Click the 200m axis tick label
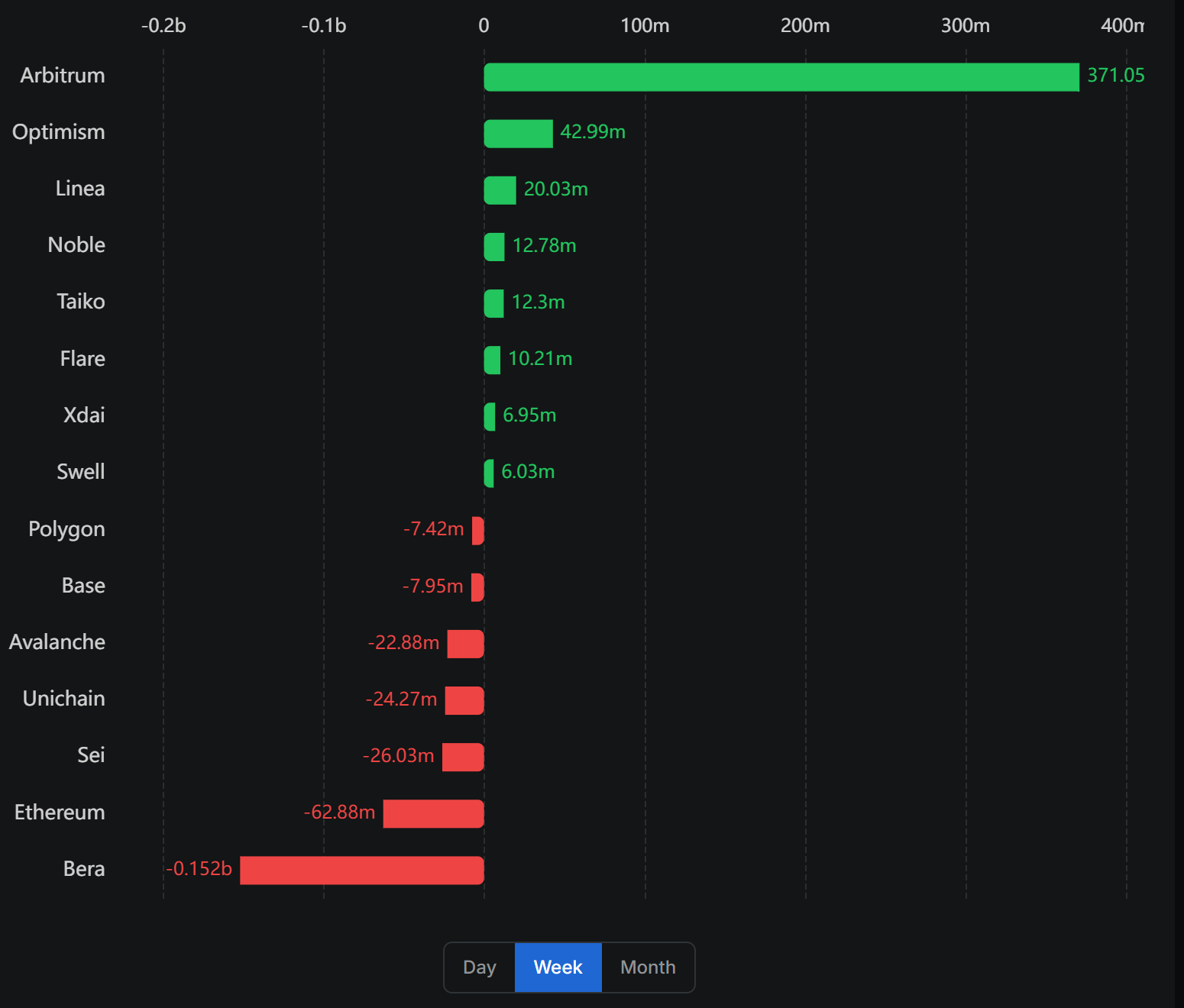The image size is (1184, 1008). [x=805, y=26]
